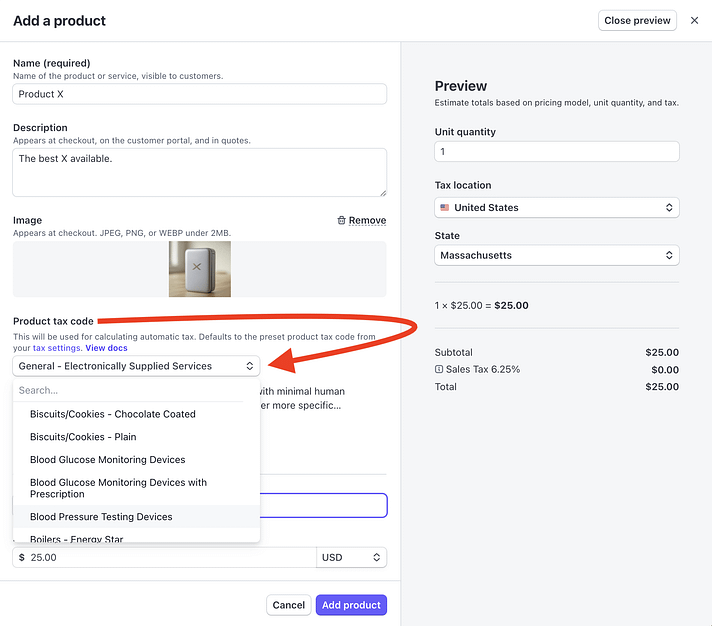Select Biscuits/Cookies - Plain option

[x=83, y=437]
